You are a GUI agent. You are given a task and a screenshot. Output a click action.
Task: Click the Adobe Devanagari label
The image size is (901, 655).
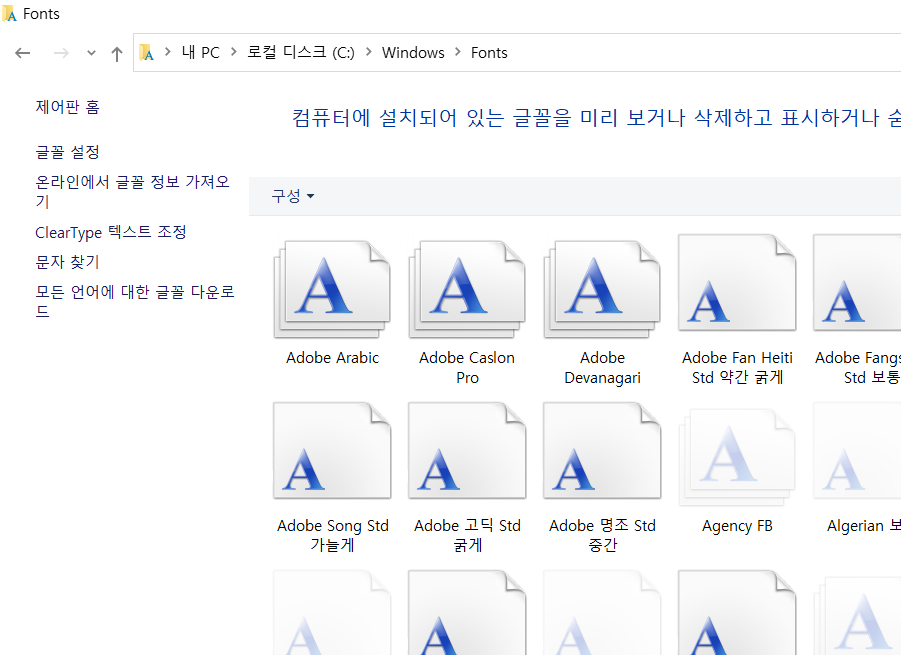click(602, 368)
